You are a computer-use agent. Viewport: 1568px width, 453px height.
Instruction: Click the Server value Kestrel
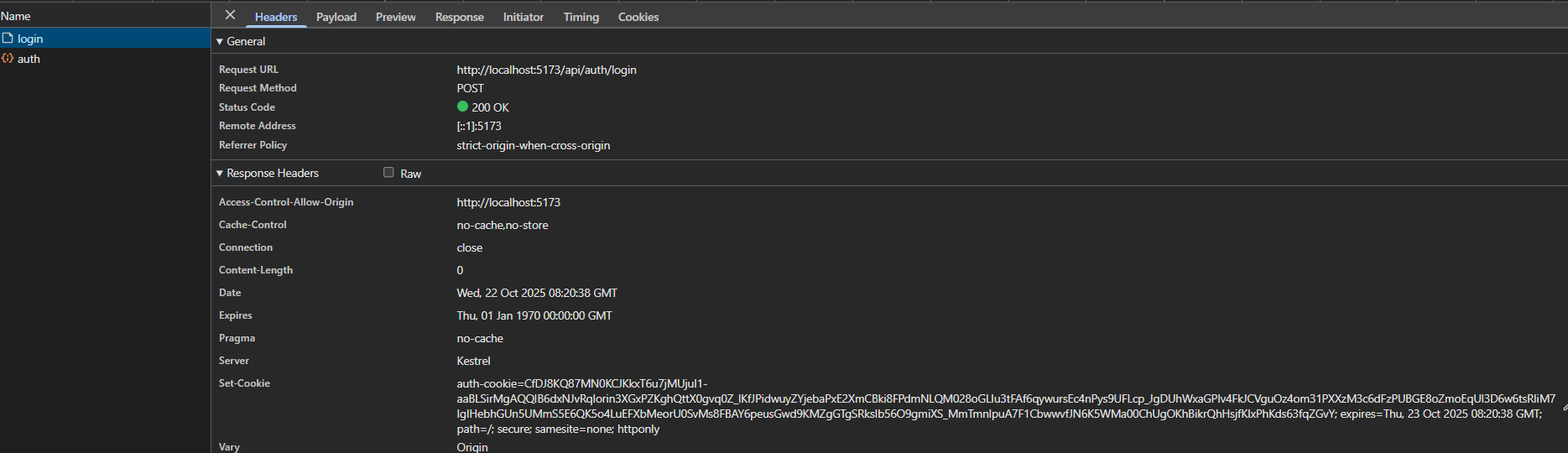pos(473,361)
